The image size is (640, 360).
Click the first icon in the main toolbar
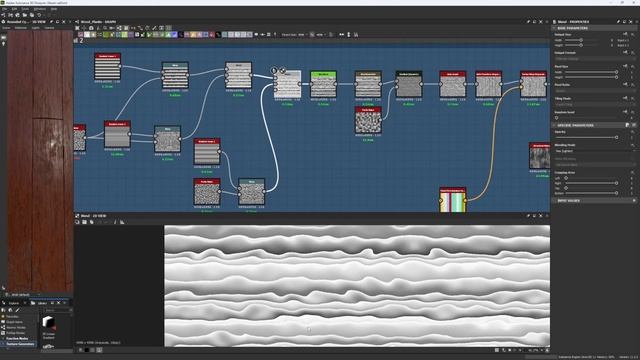point(3,15)
